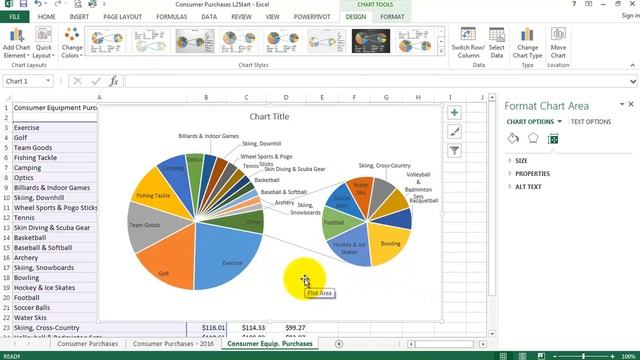The image size is (640, 360).
Task: Click inside the formula bar input
Action: pos(378,81)
